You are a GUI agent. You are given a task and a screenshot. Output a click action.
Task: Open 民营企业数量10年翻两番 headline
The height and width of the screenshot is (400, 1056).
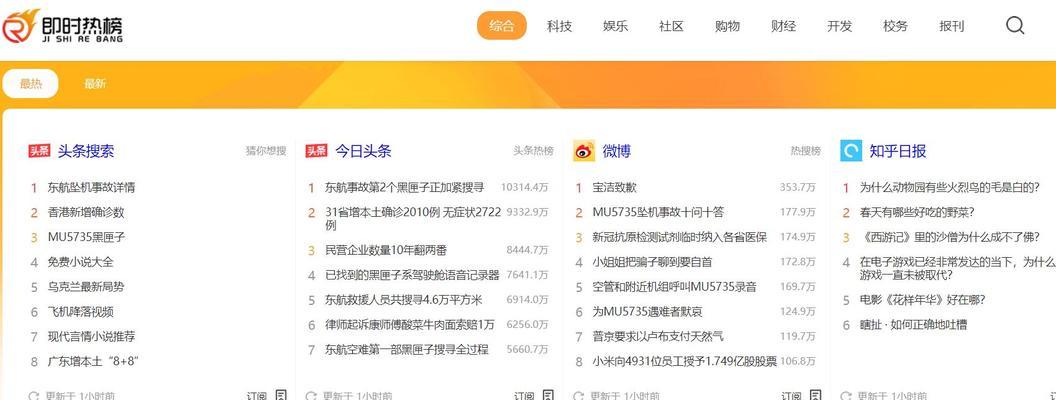386,250
